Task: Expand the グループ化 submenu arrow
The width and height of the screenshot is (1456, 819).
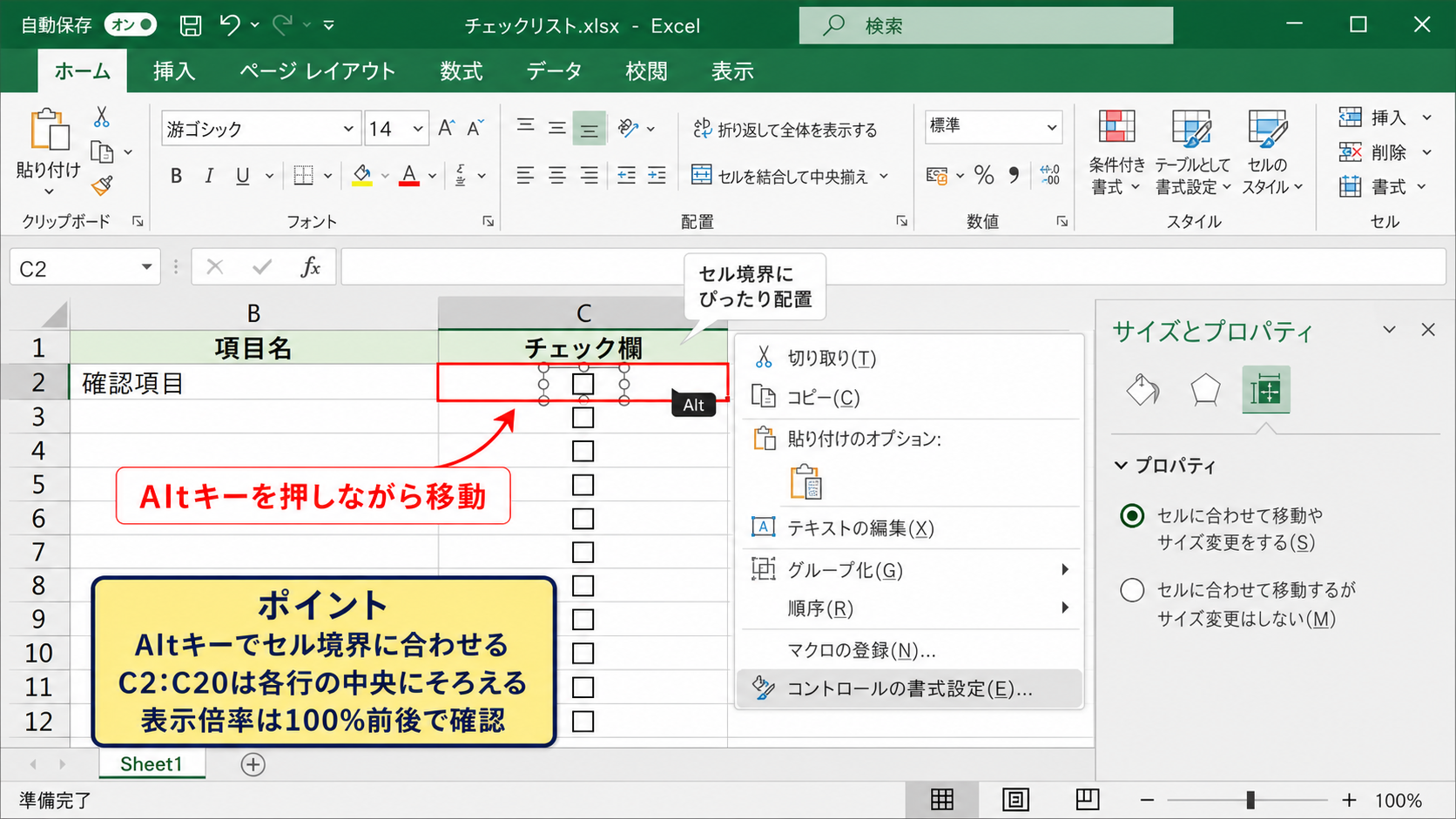Action: pyautogui.click(x=1064, y=569)
